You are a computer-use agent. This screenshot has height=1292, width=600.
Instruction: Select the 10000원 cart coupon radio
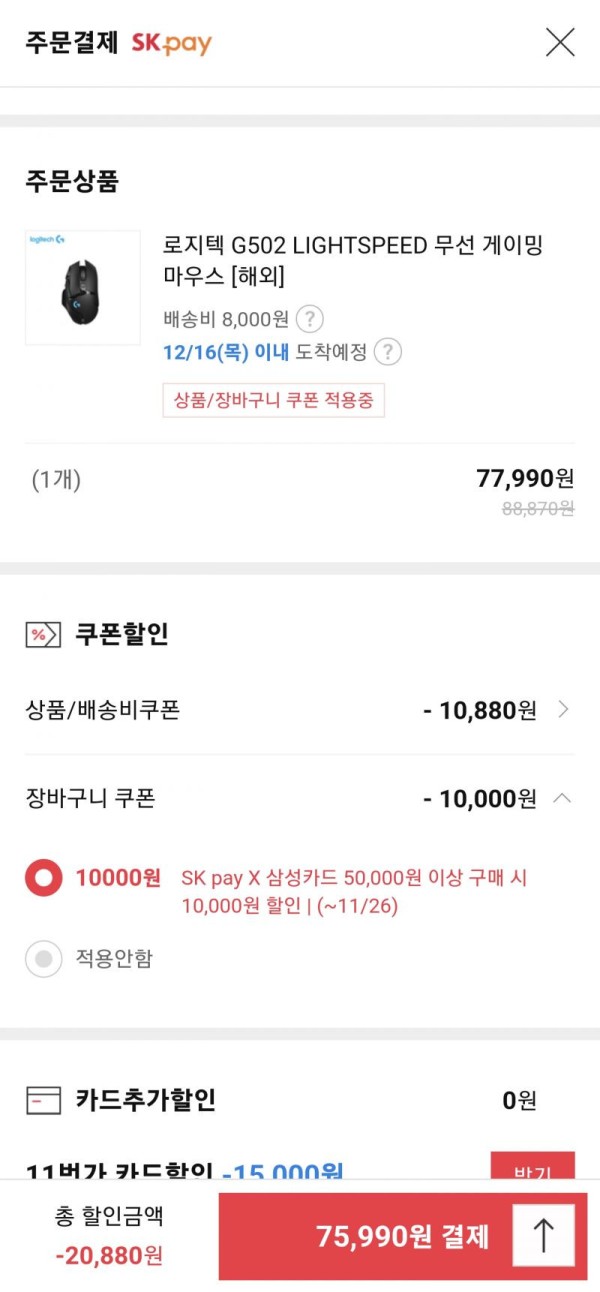(44, 879)
